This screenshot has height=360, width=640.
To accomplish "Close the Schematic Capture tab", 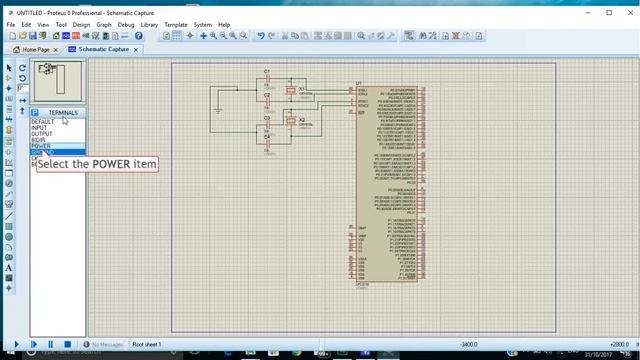I will point(136,50).
